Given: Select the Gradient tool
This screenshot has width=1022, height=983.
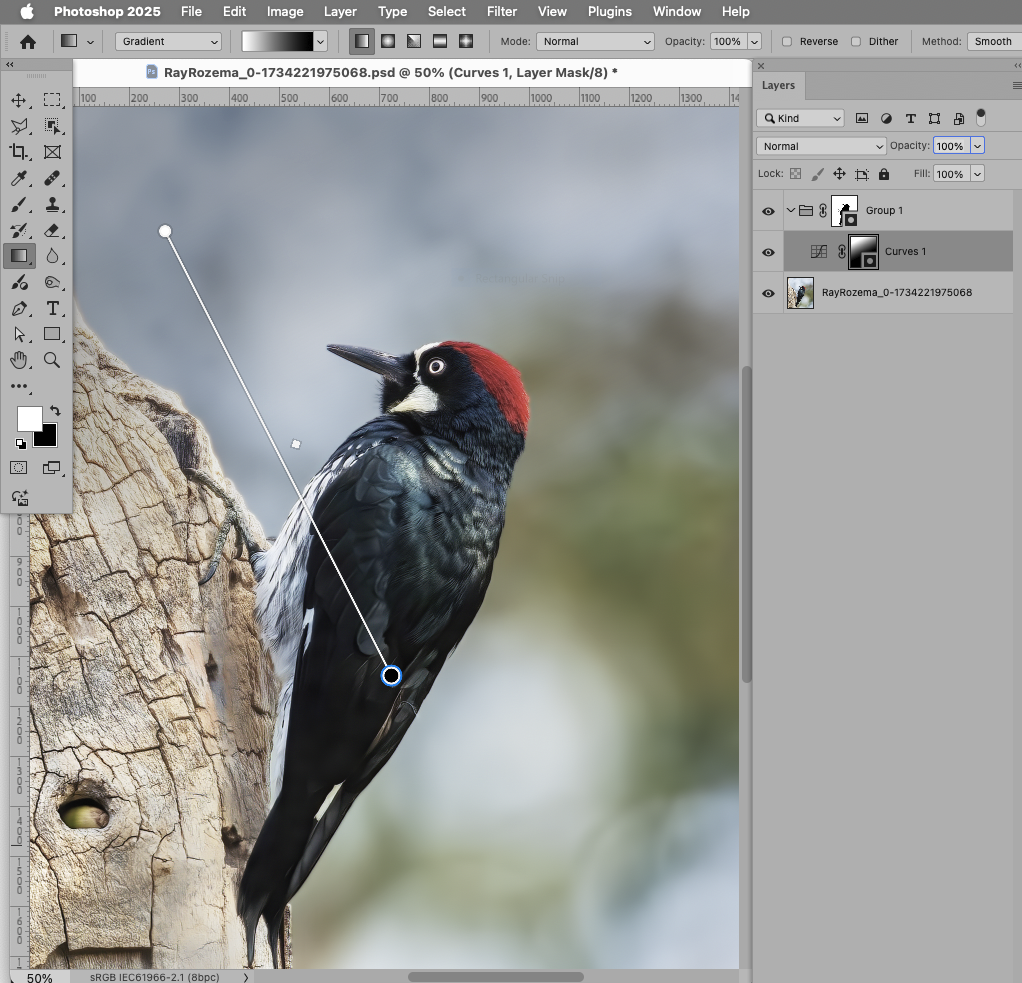Looking at the screenshot, I should tap(18, 256).
